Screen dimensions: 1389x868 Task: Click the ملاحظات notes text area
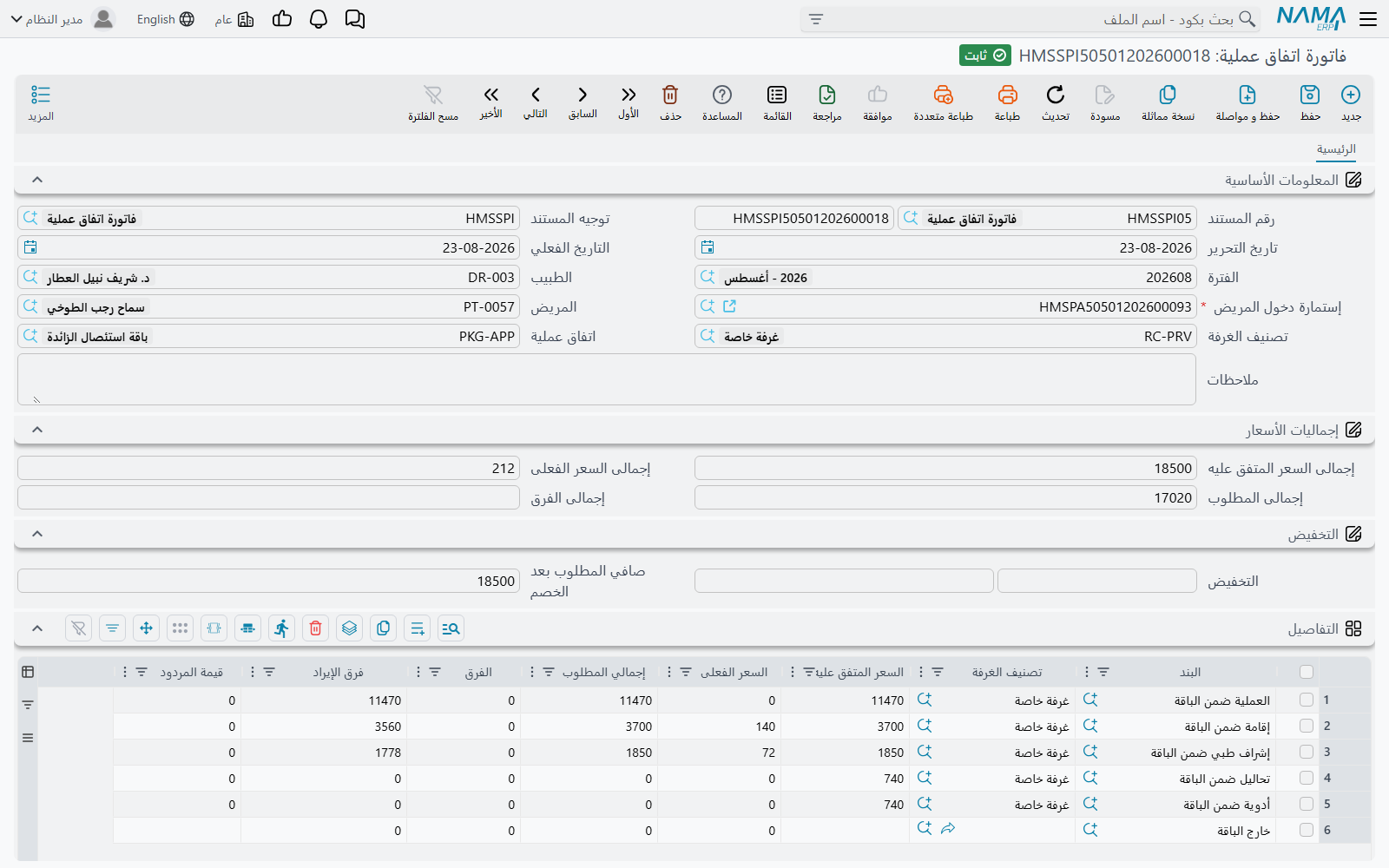[x=607, y=379]
